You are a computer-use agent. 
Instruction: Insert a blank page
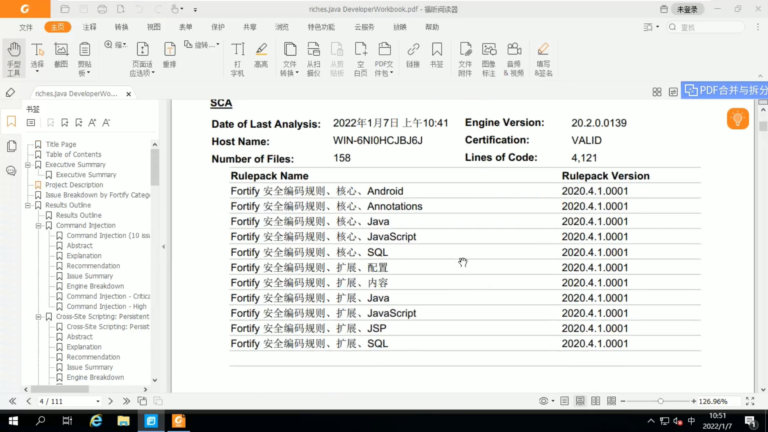[360, 59]
